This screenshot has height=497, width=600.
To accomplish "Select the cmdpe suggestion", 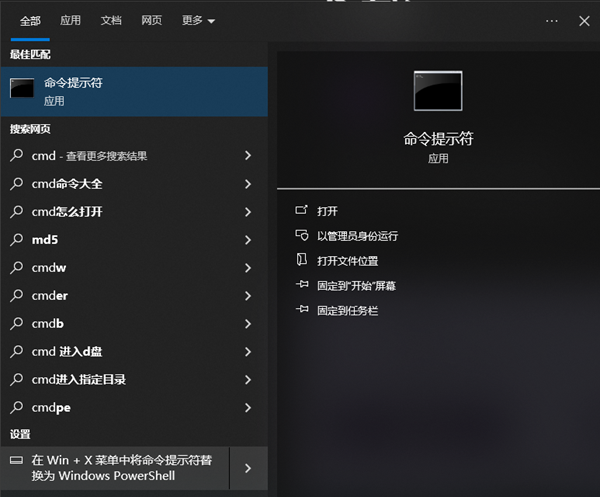I will point(134,407).
